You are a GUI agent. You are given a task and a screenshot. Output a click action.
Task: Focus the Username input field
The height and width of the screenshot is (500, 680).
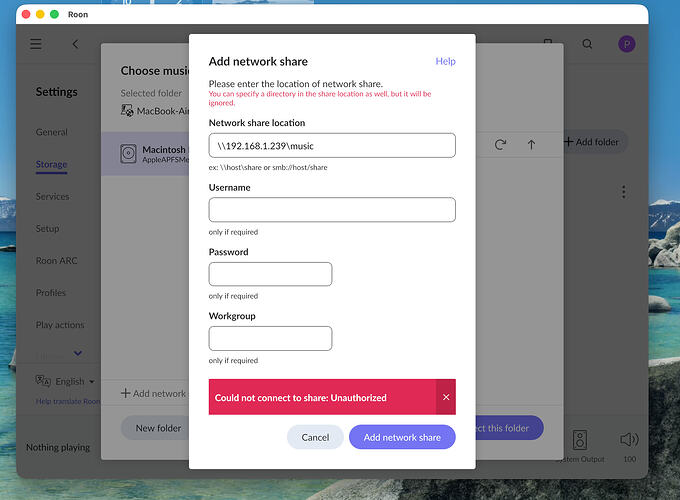tap(332, 210)
